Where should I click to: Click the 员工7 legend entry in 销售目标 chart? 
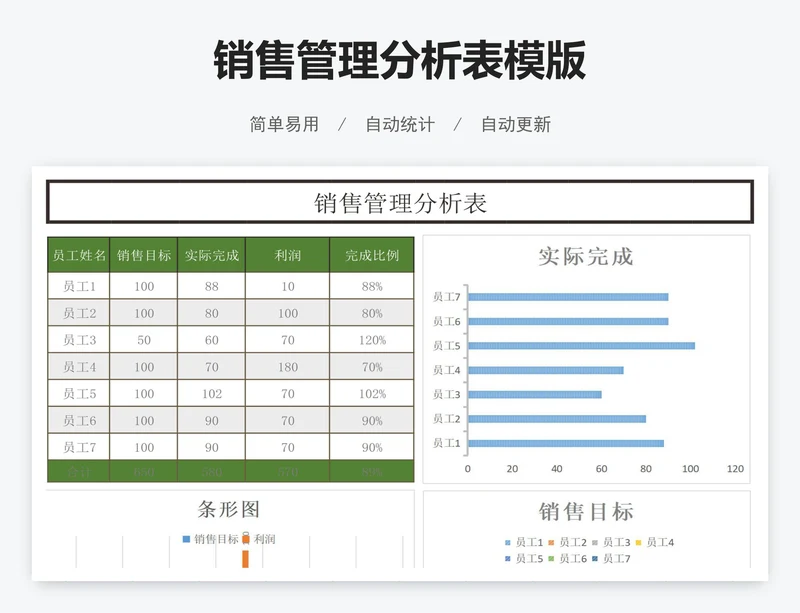click(611, 558)
